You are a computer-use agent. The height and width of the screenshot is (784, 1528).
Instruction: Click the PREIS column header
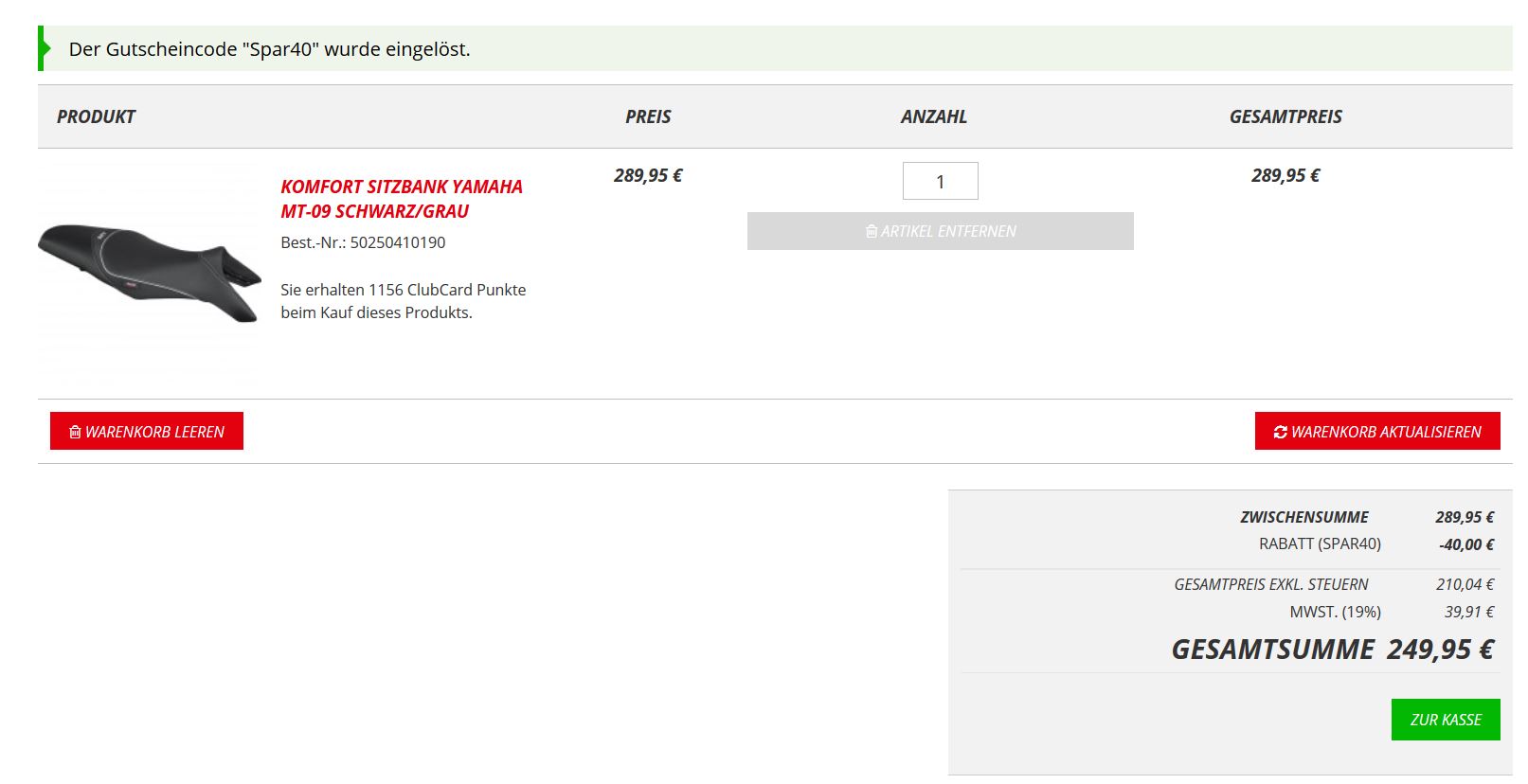click(648, 116)
